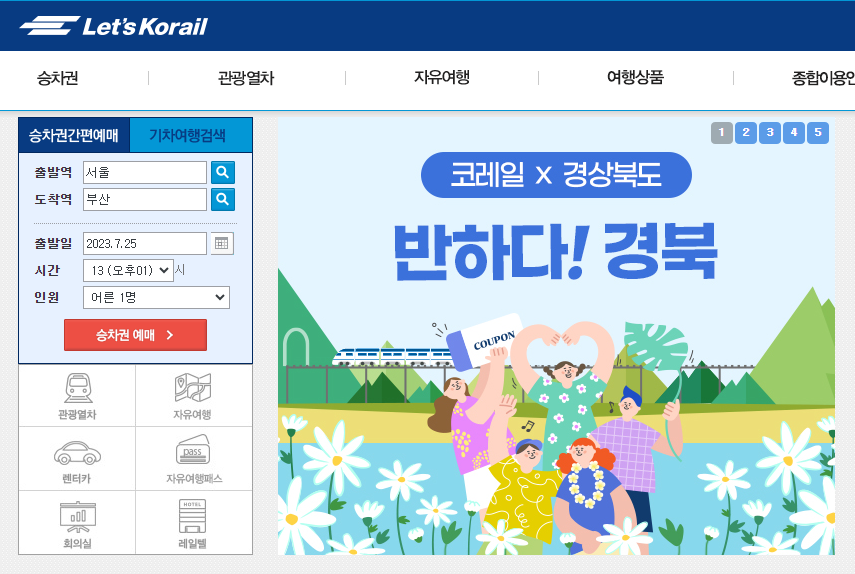Show banner slide 2
The height and width of the screenshot is (574, 855).
(745, 132)
